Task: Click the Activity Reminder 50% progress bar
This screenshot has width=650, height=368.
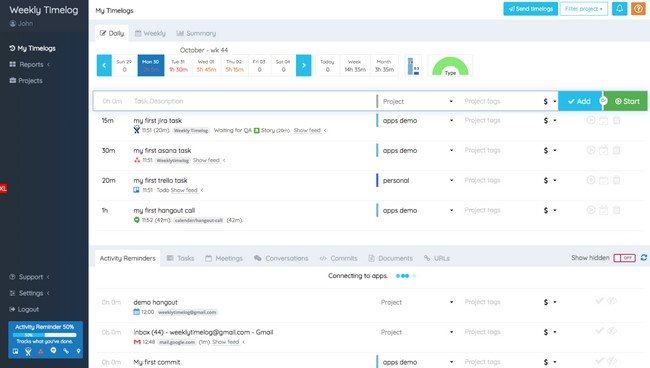Action: (x=45, y=335)
